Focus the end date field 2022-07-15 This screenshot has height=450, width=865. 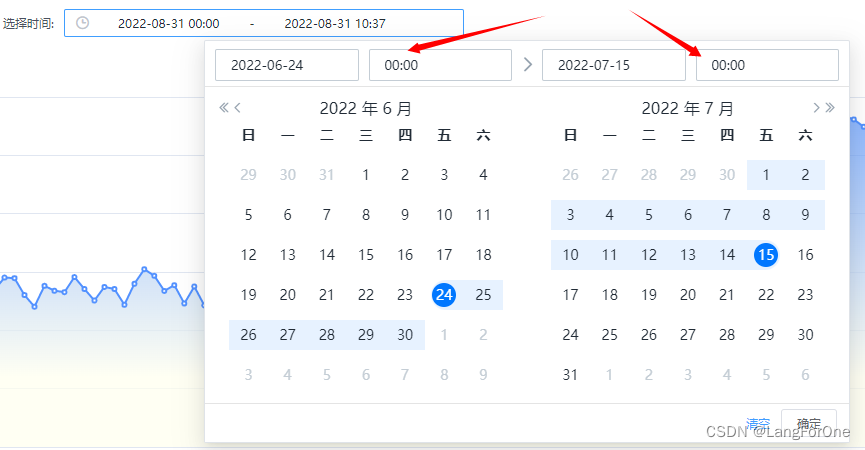614,65
